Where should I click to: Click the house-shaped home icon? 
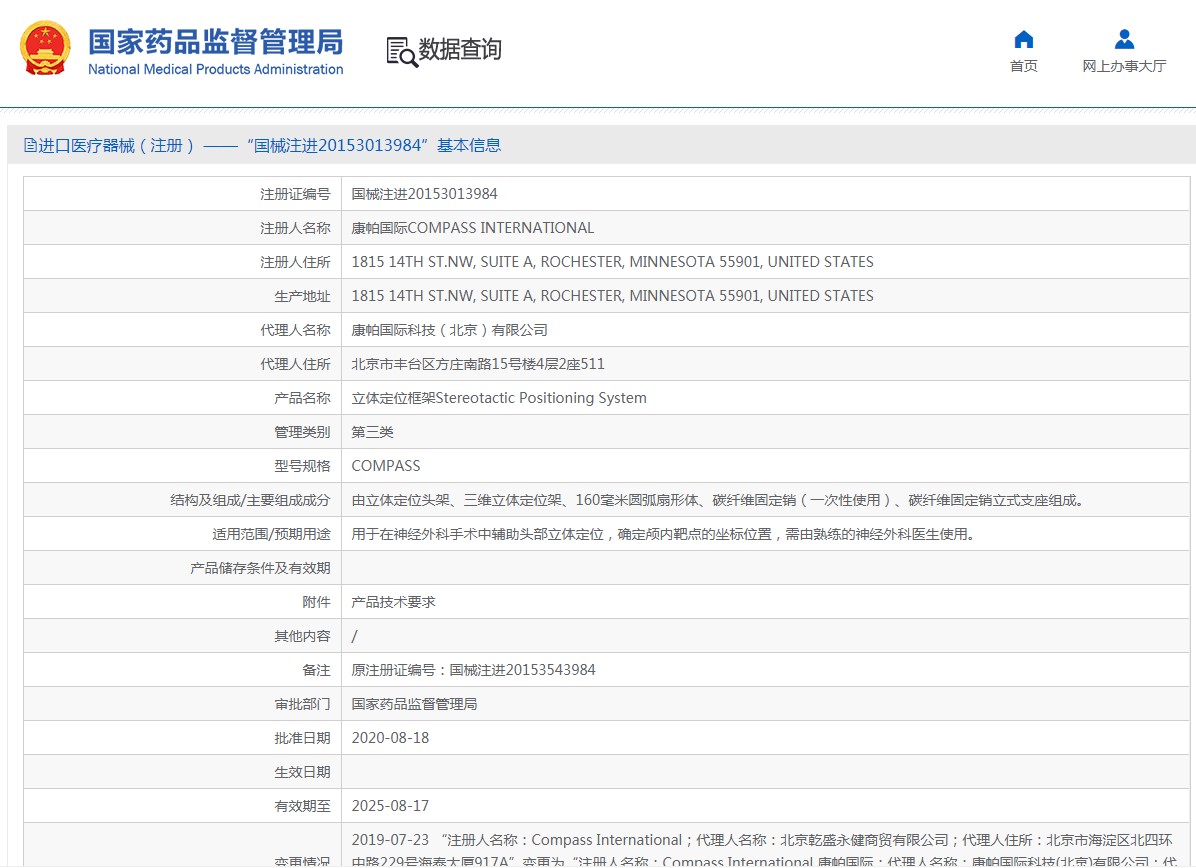tap(1023, 40)
